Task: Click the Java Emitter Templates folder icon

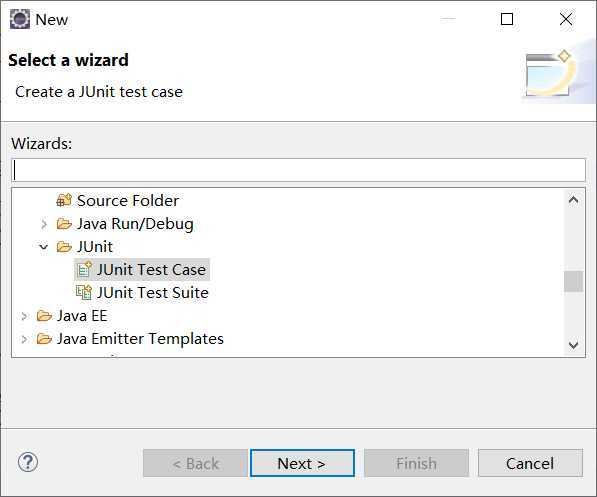Action: point(44,339)
